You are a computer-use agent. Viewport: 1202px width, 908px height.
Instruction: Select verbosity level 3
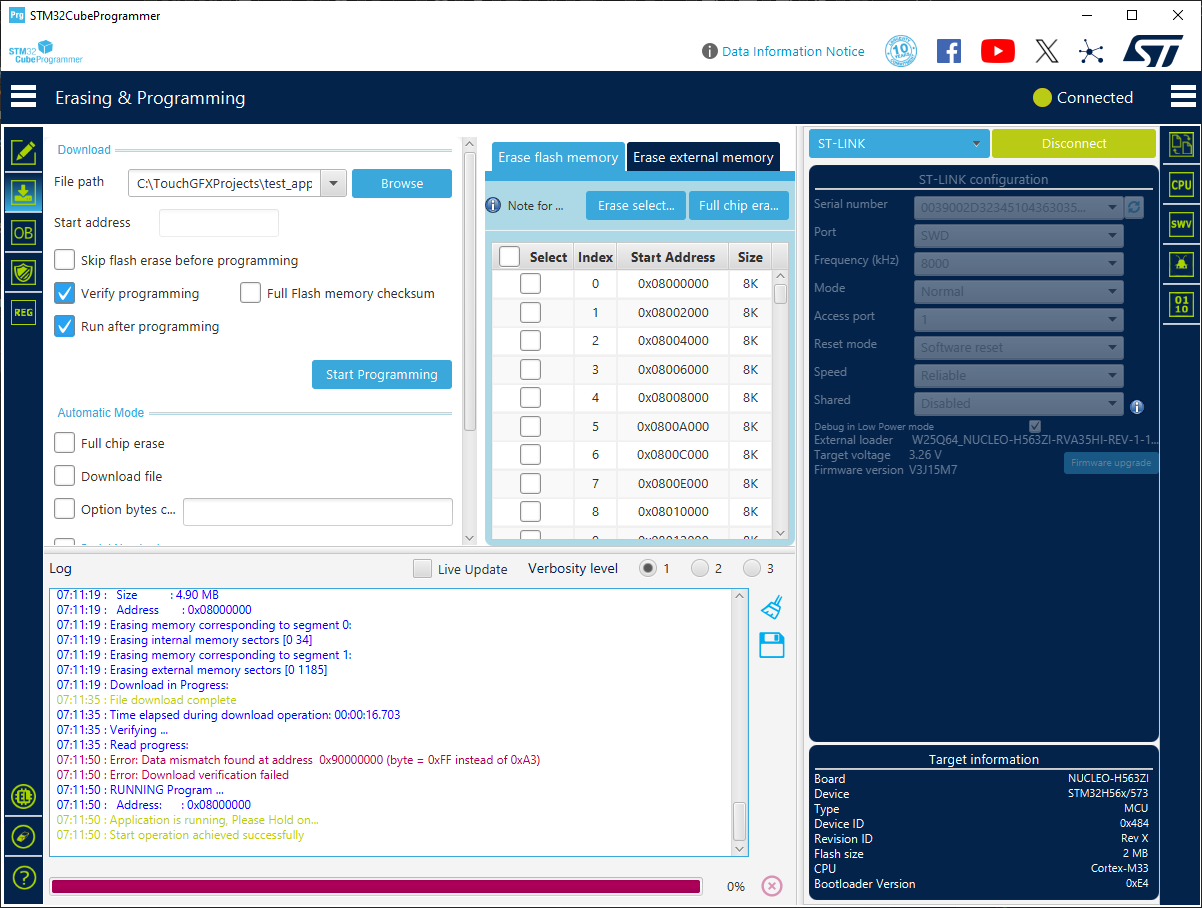pyautogui.click(x=751, y=568)
